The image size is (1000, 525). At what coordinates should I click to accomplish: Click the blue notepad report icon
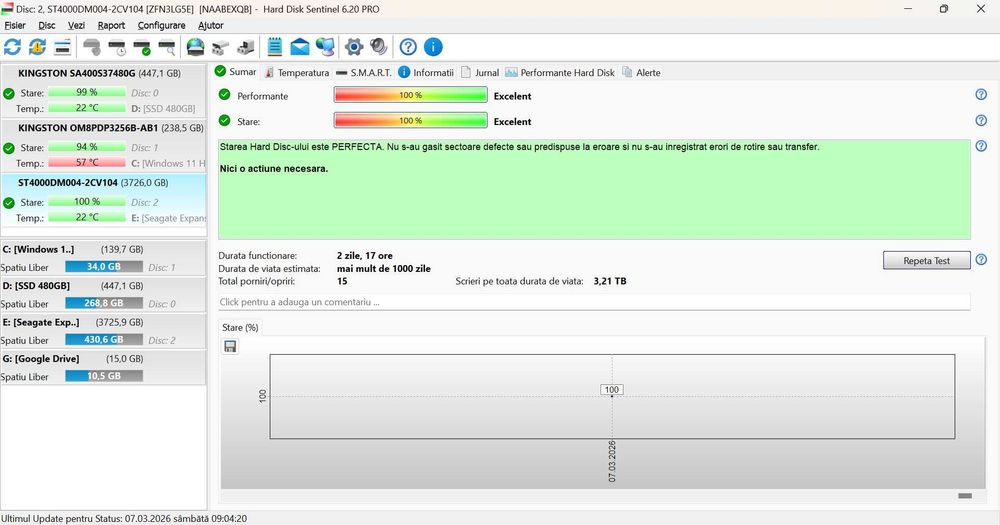275,47
